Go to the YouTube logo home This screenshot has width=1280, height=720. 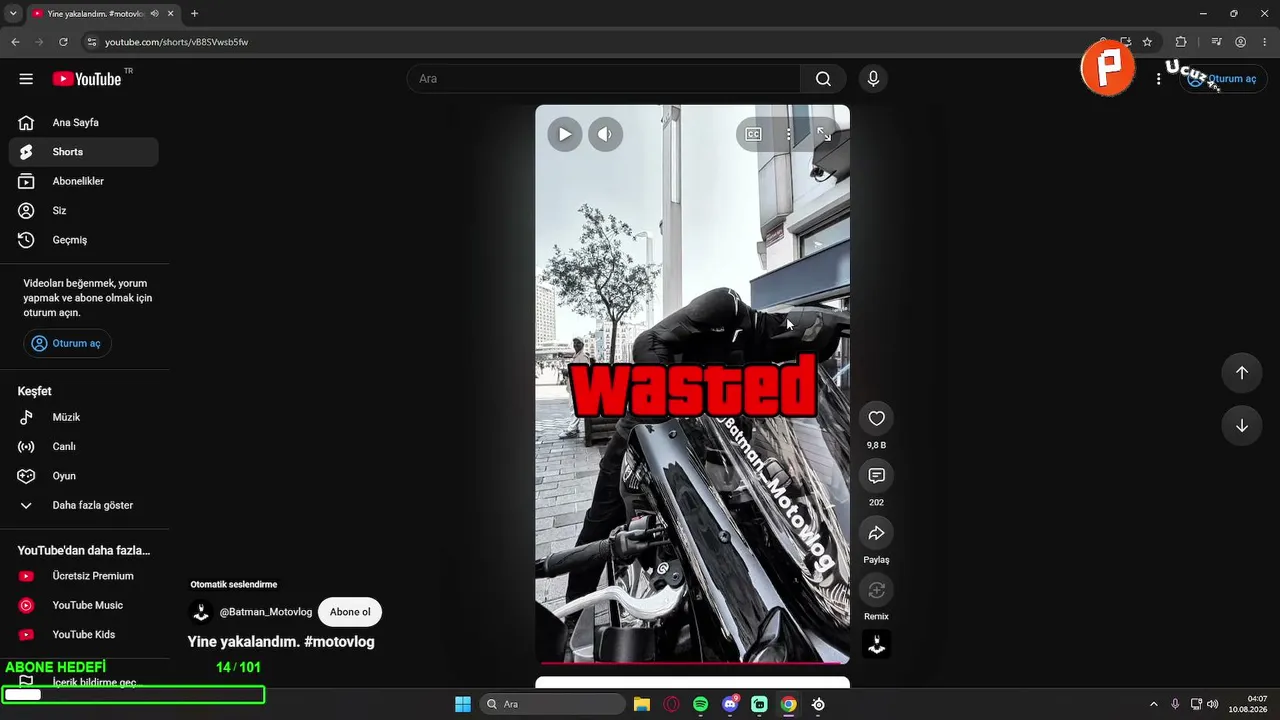pos(87,79)
